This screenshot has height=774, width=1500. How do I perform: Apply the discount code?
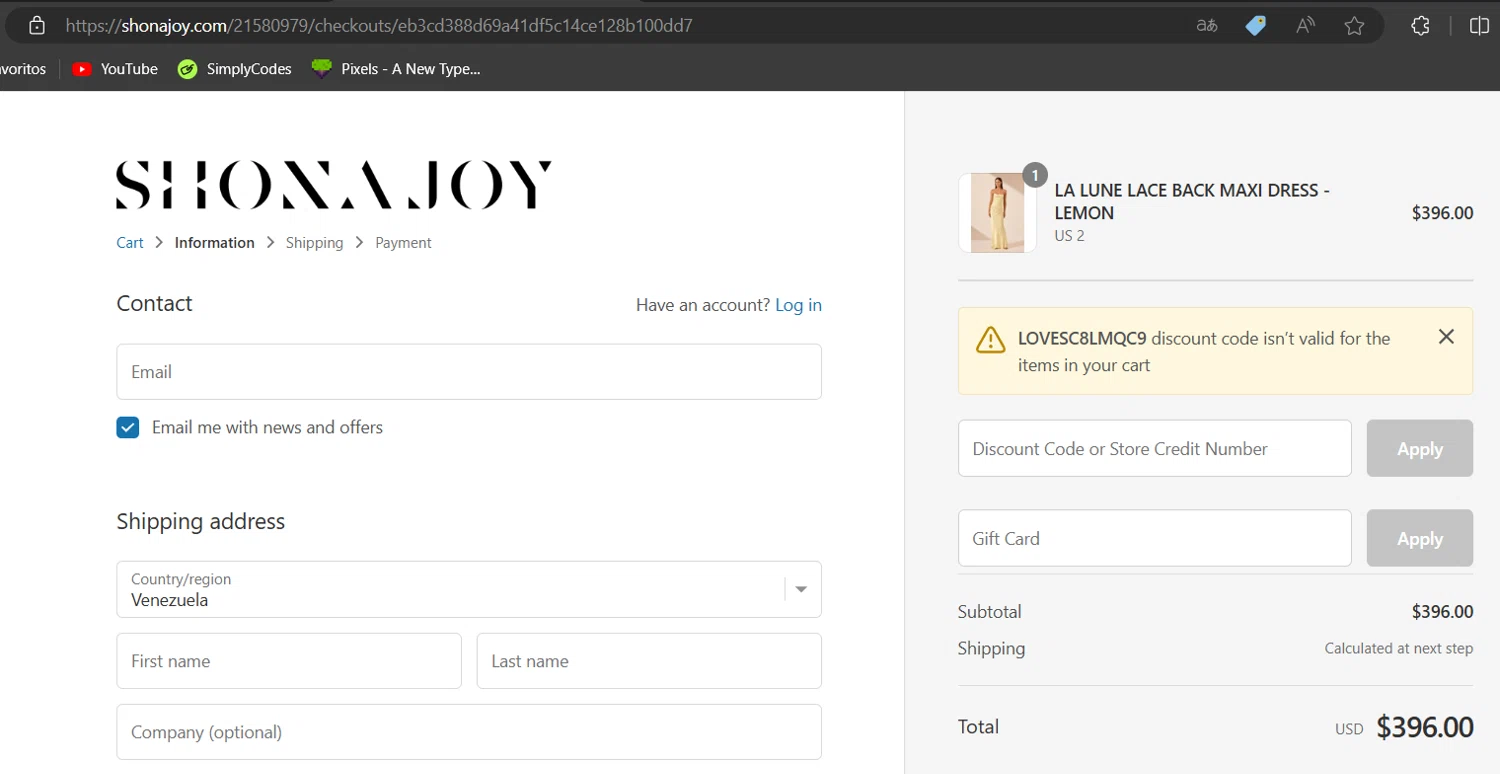(x=1419, y=449)
